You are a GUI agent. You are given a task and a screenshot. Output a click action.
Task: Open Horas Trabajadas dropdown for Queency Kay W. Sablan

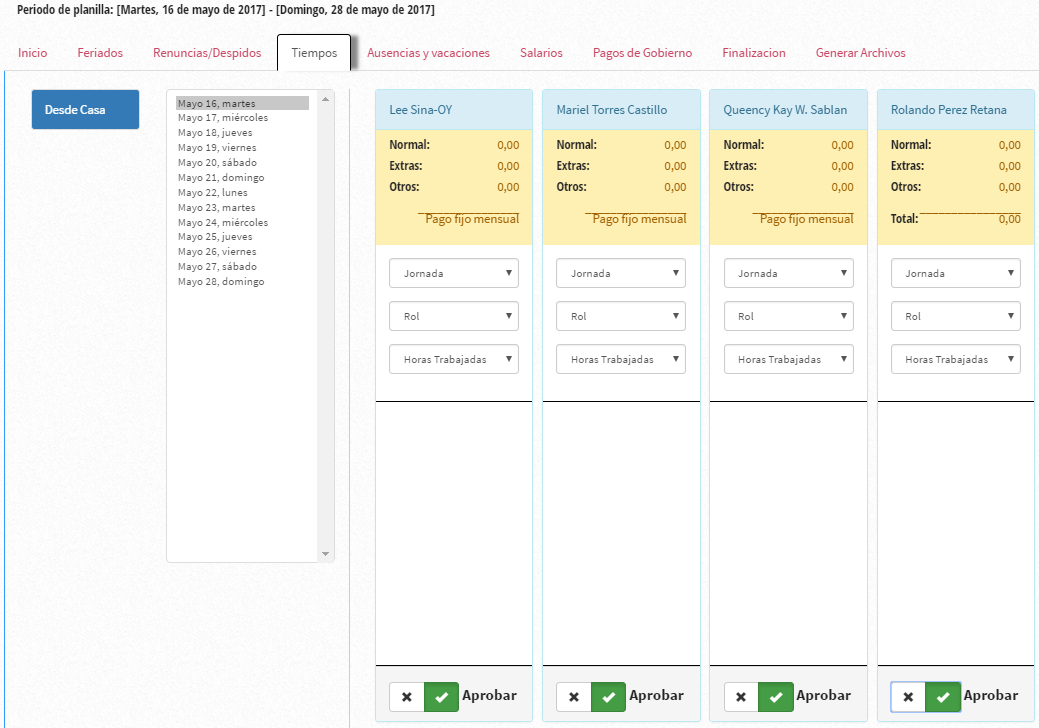point(789,359)
